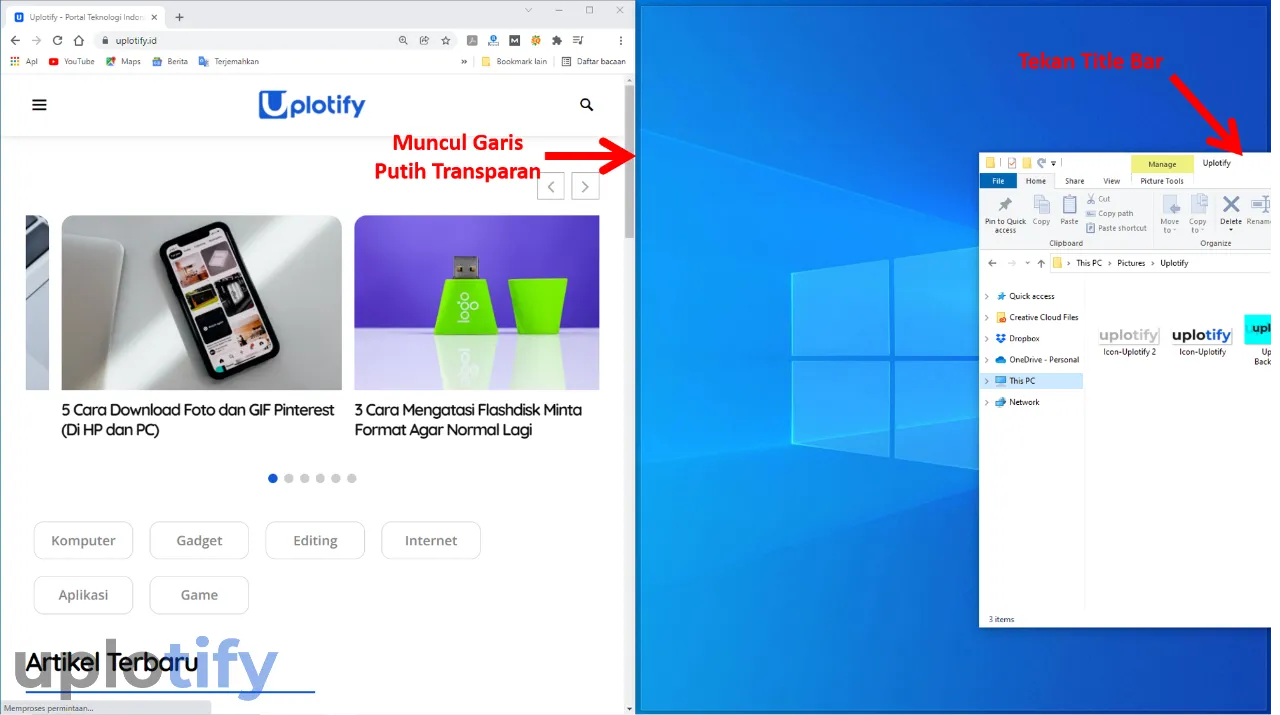Open the Gadget category button
Viewport: 1280px width, 715px height.
[199, 541]
